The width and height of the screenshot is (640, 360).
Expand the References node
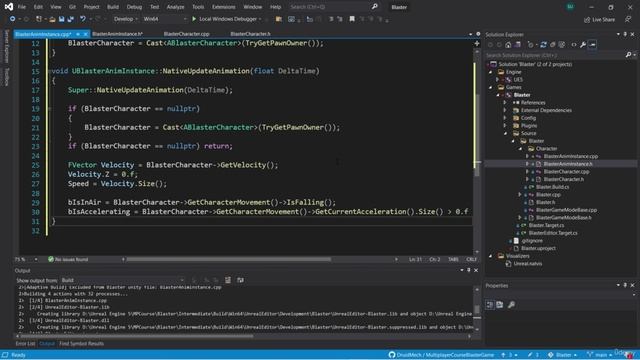[x=505, y=102]
